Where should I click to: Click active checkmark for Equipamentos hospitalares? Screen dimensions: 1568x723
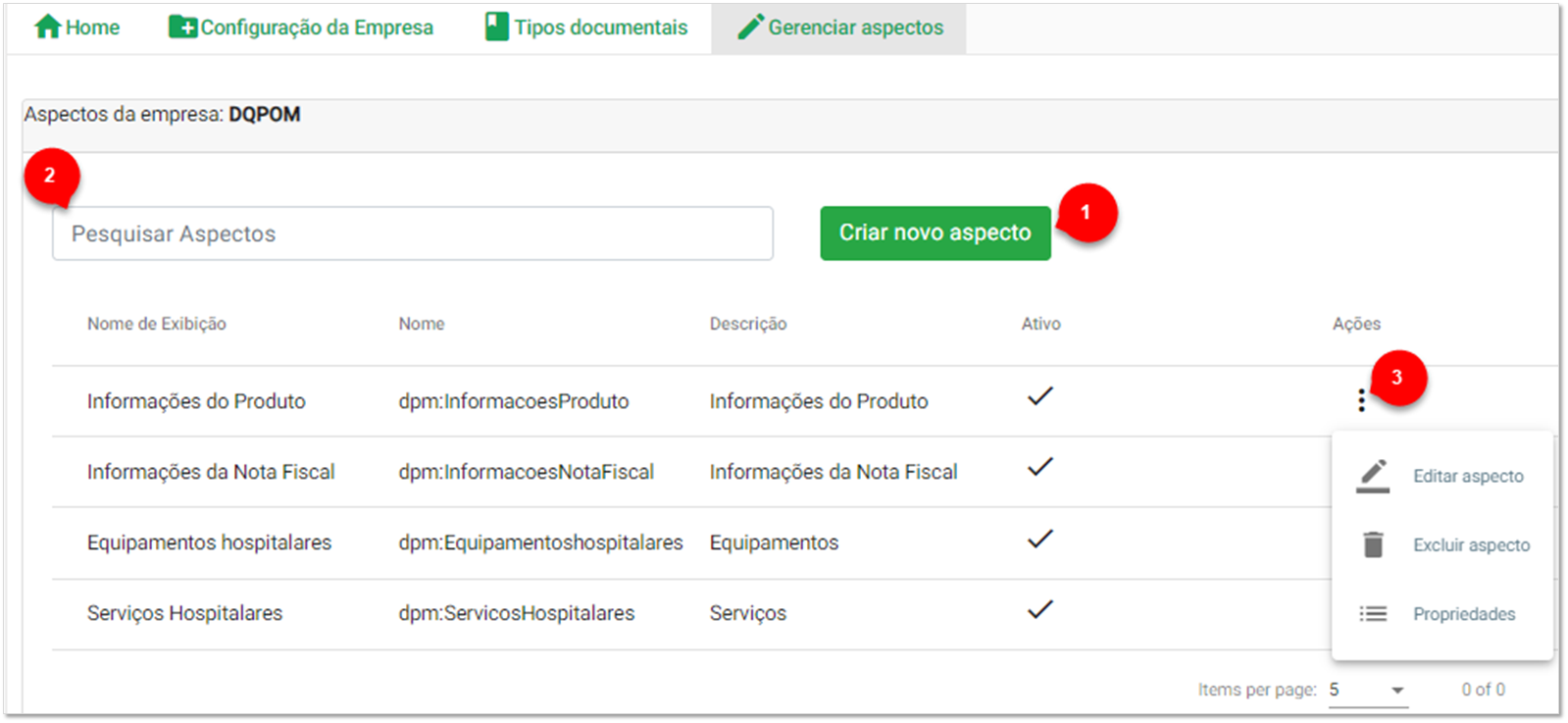coord(1039,539)
